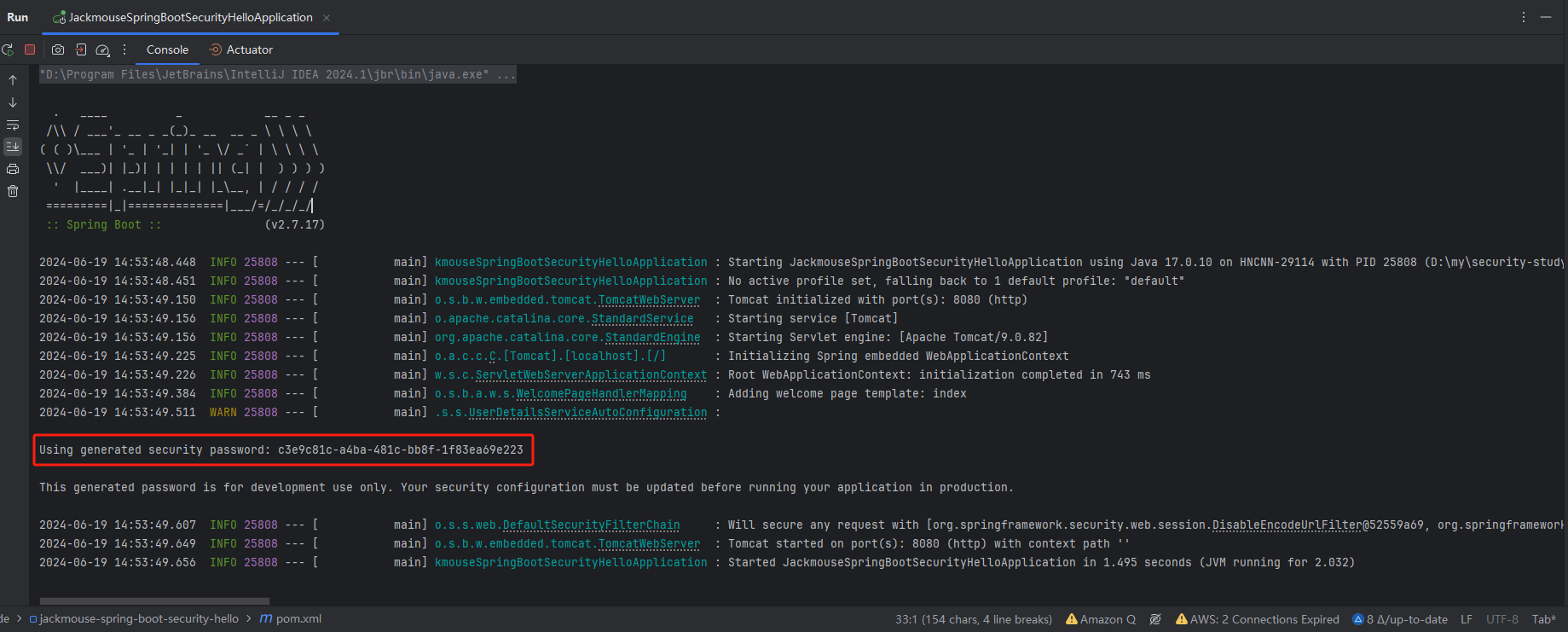Click 'Initializing Spring embedded WebApplicationContext' message
The image size is (1568, 632).
click(898, 357)
